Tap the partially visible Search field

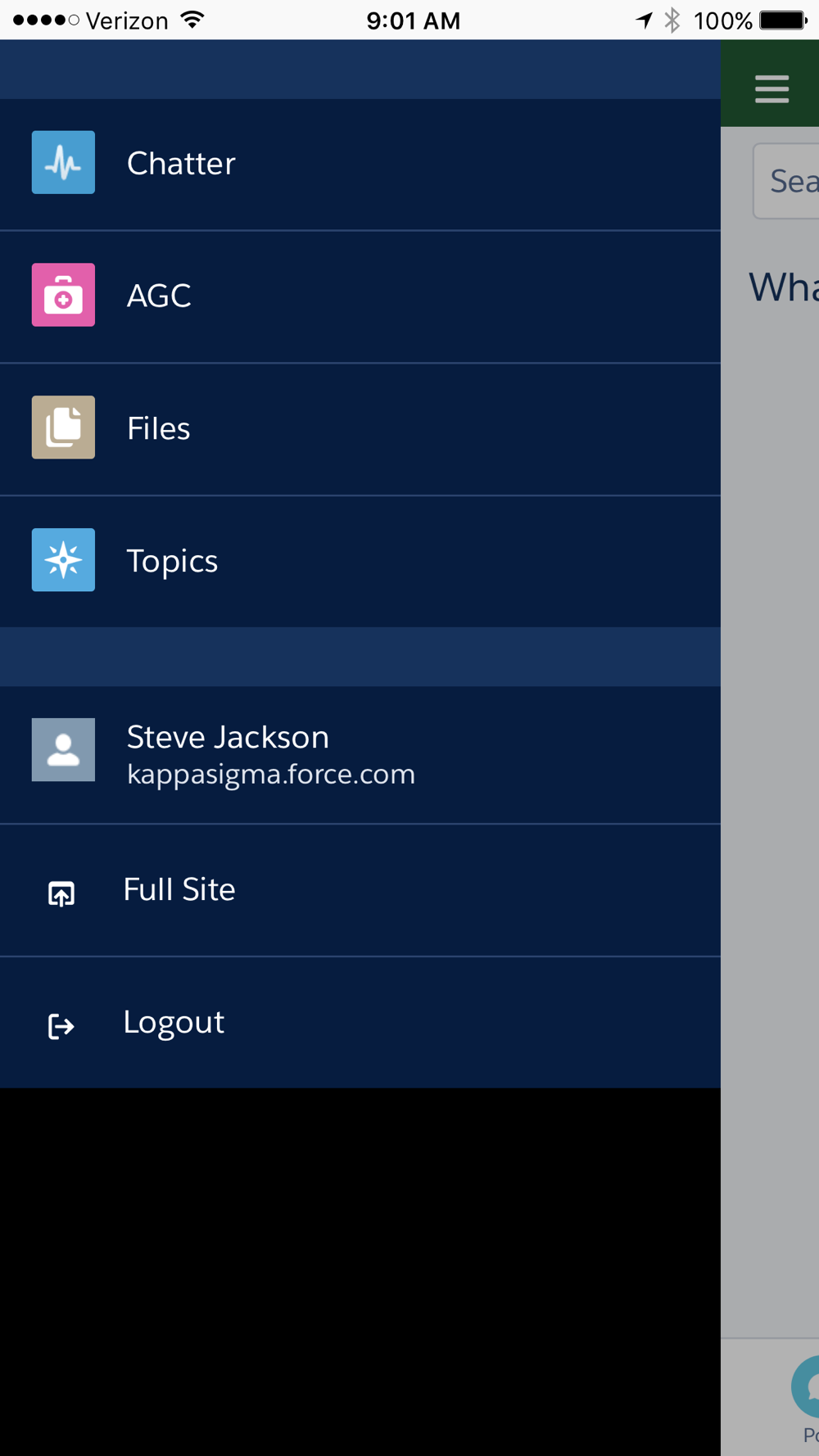coord(786,181)
